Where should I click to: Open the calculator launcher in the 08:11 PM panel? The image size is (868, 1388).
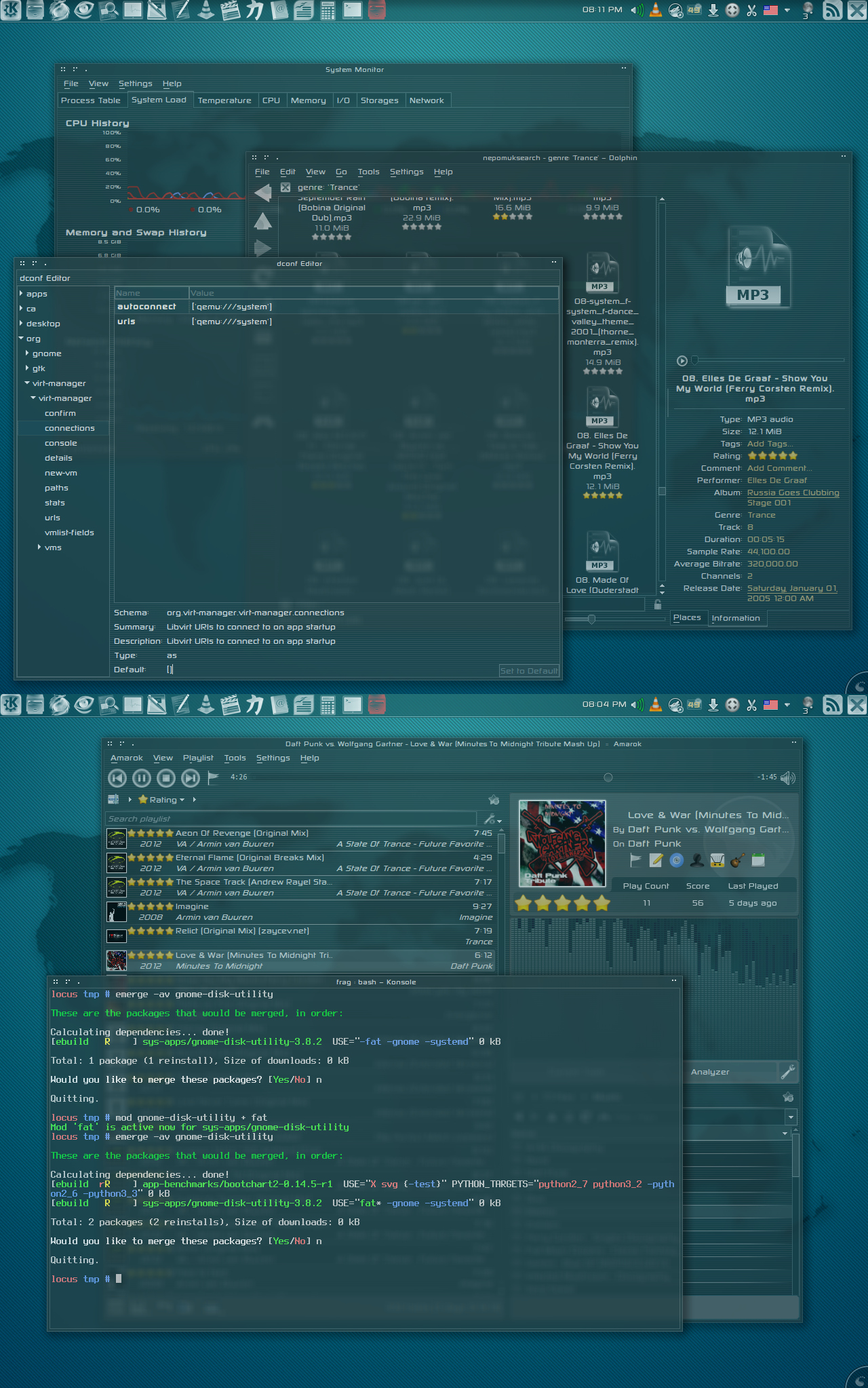point(328,10)
